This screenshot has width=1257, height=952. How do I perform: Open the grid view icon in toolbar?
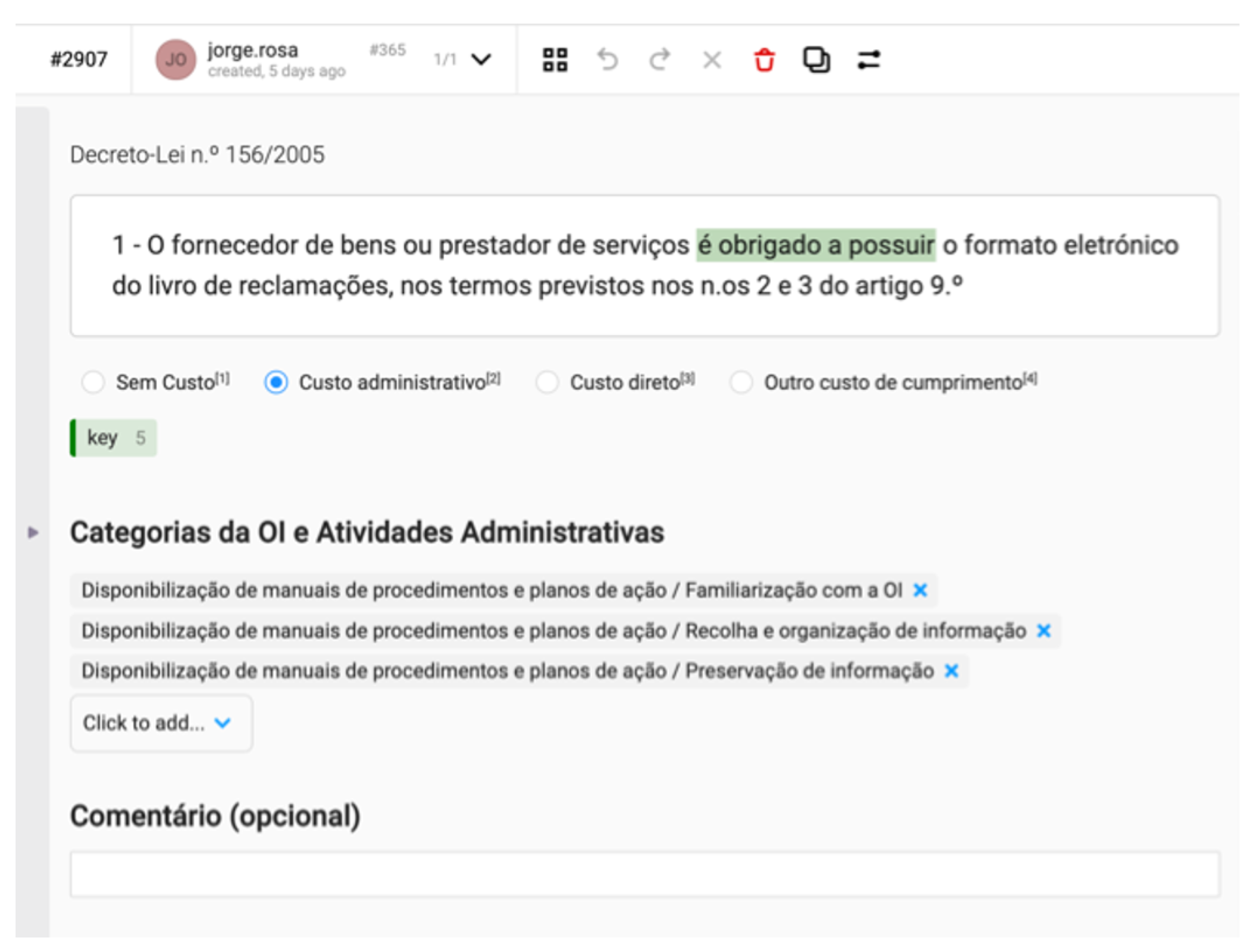pyautogui.click(x=555, y=60)
